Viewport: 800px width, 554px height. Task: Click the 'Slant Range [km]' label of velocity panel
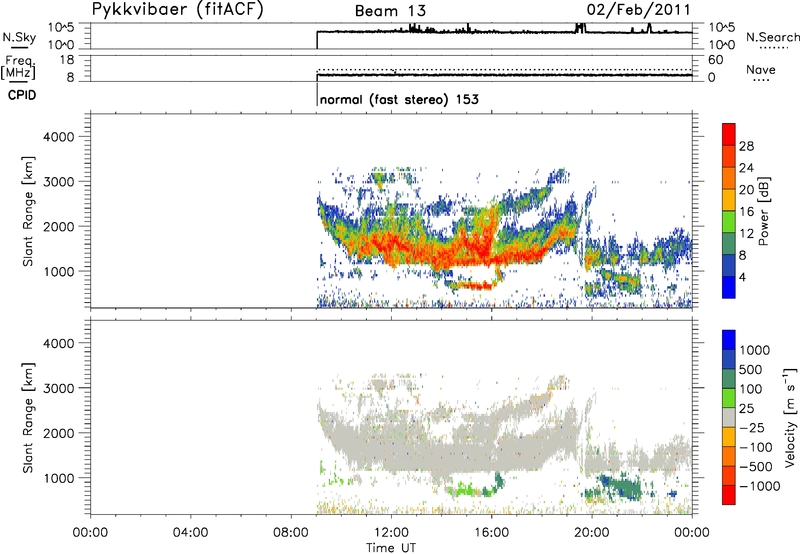click(28, 418)
